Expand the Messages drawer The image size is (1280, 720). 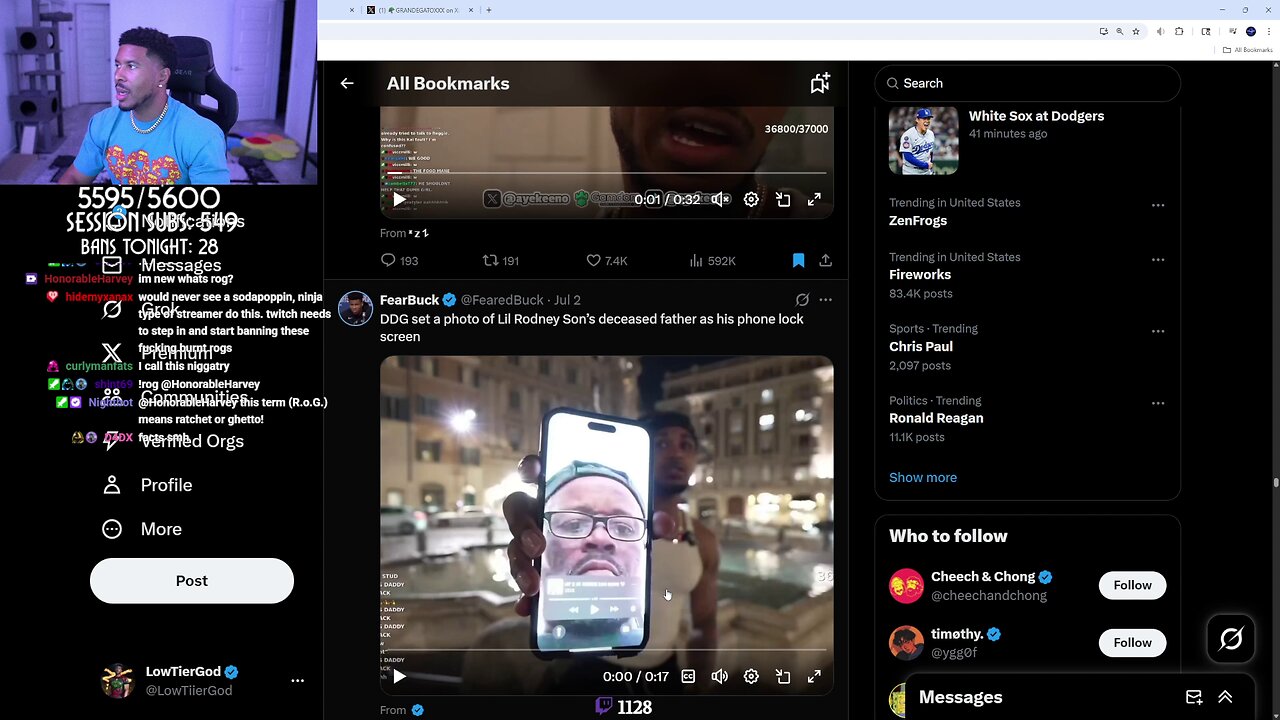(1225, 697)
